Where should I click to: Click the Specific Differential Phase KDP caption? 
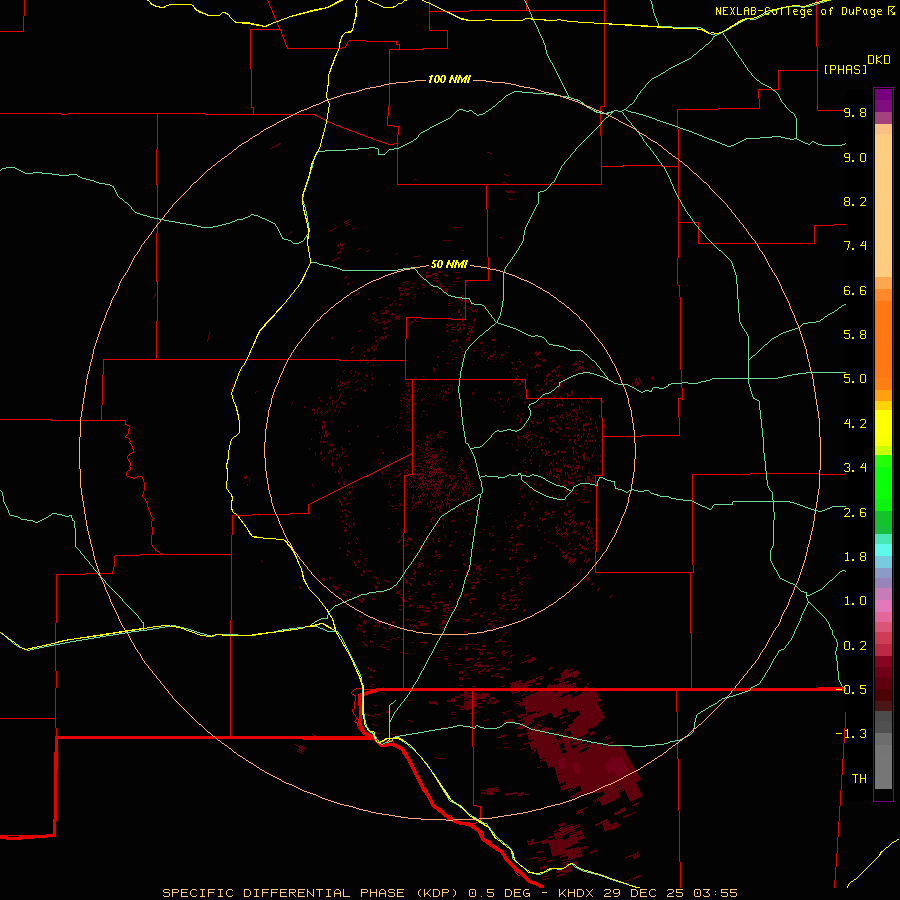tap(449, 893)
